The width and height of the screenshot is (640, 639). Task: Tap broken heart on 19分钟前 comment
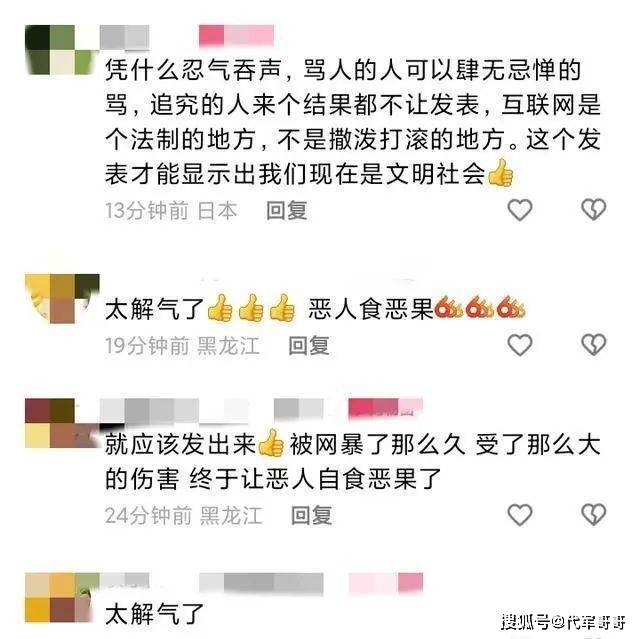point(593,345)
